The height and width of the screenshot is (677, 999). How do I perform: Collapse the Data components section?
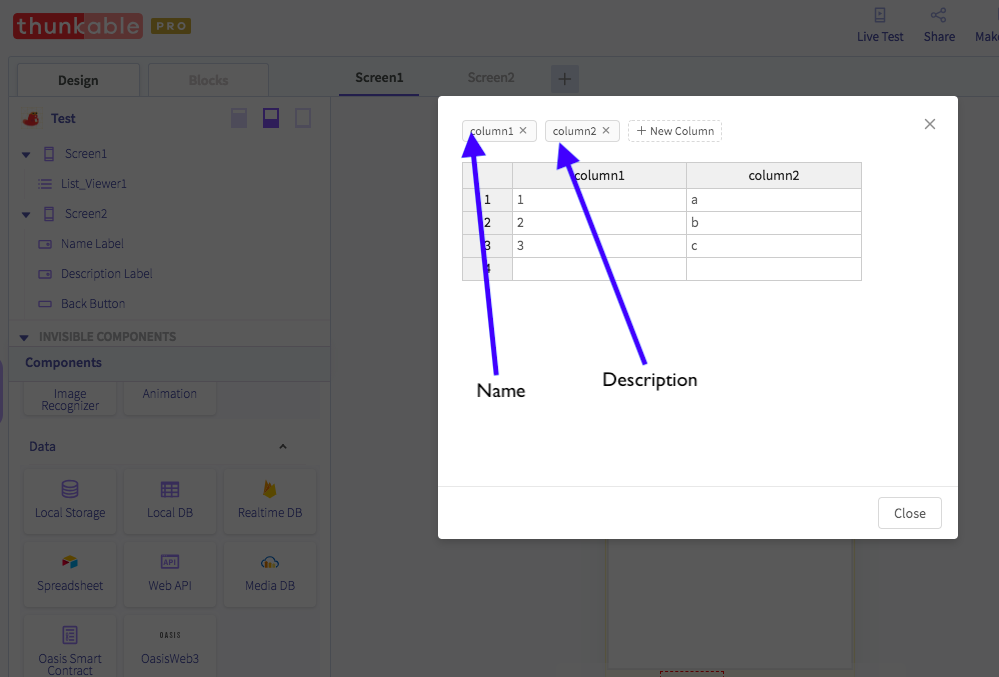[283, 446]
